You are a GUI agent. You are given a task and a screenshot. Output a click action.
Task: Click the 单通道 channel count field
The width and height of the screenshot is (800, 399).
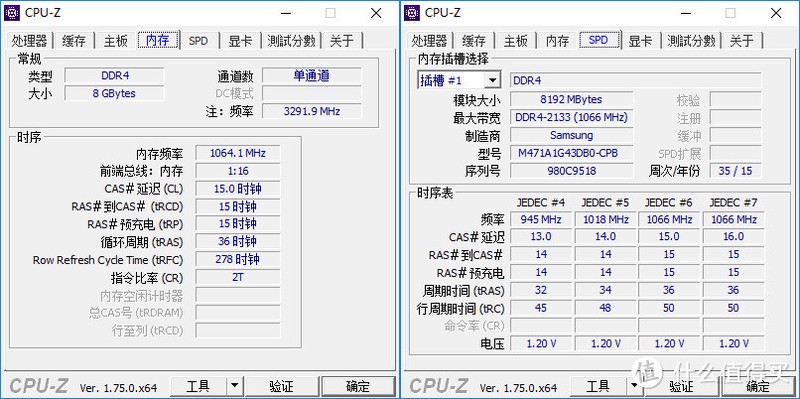tap(312, 76)
